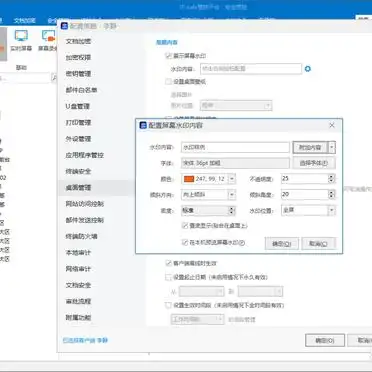
Task: Select 本地审计 in the policy sidebar
Action: pyautogui.click(x=78, y=253)
